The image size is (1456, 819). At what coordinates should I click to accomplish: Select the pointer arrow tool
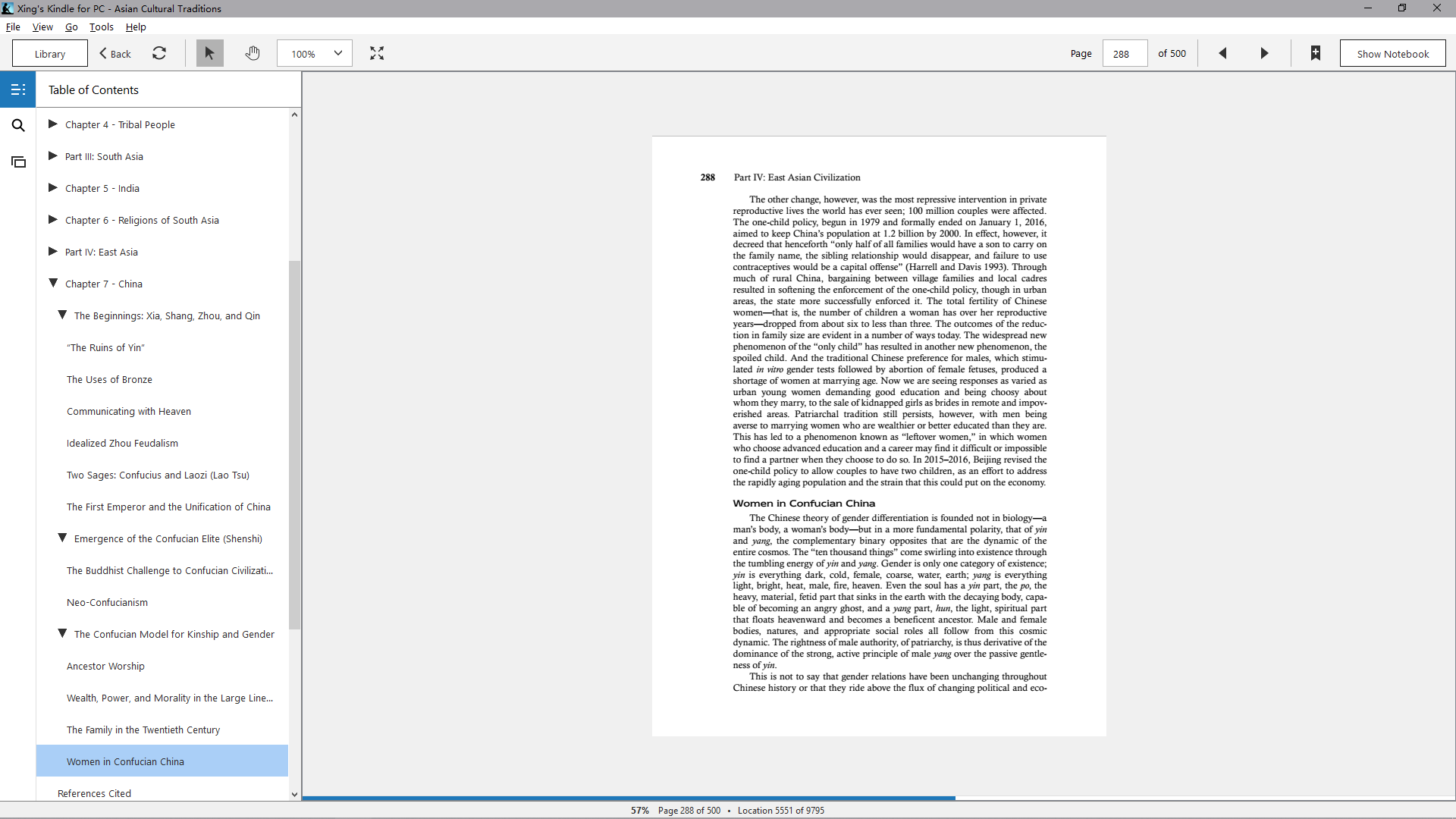click(209, 53)
